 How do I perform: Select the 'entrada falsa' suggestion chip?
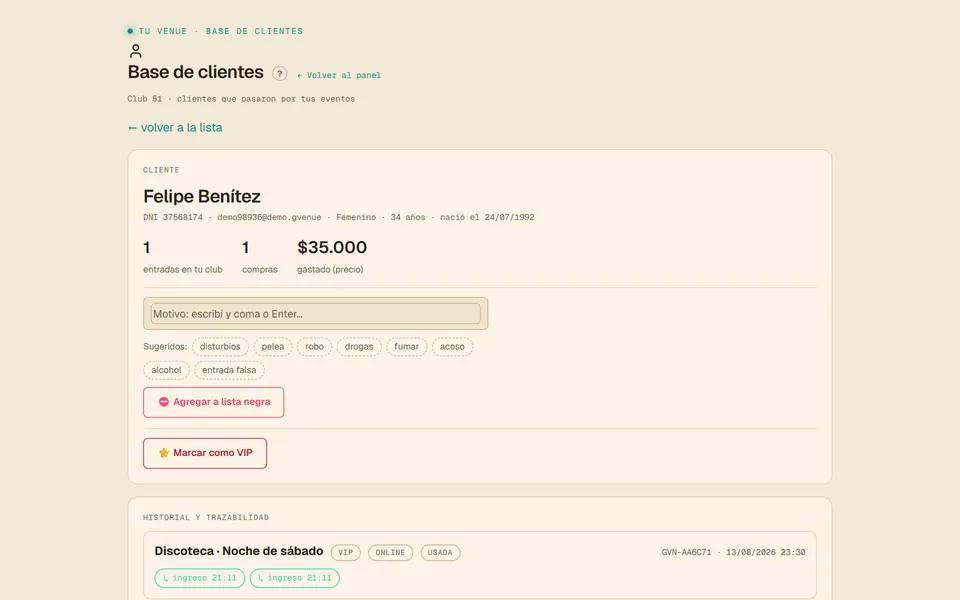pyautogui.click(x=229, y=370)
